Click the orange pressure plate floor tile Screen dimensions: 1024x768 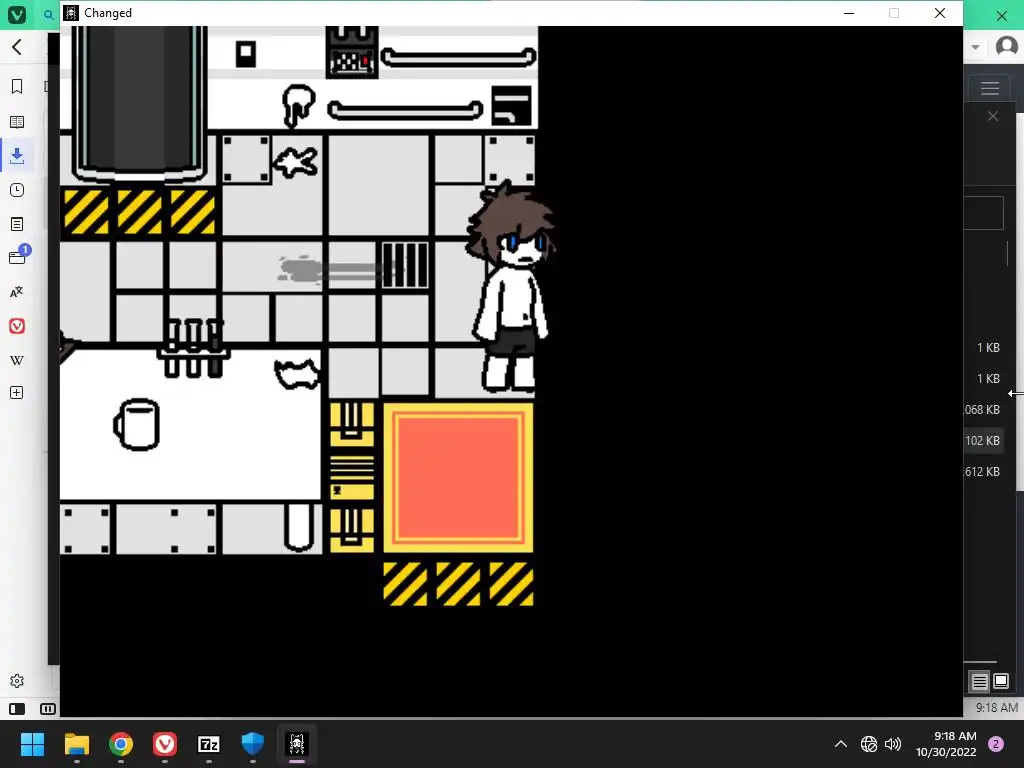458,478
